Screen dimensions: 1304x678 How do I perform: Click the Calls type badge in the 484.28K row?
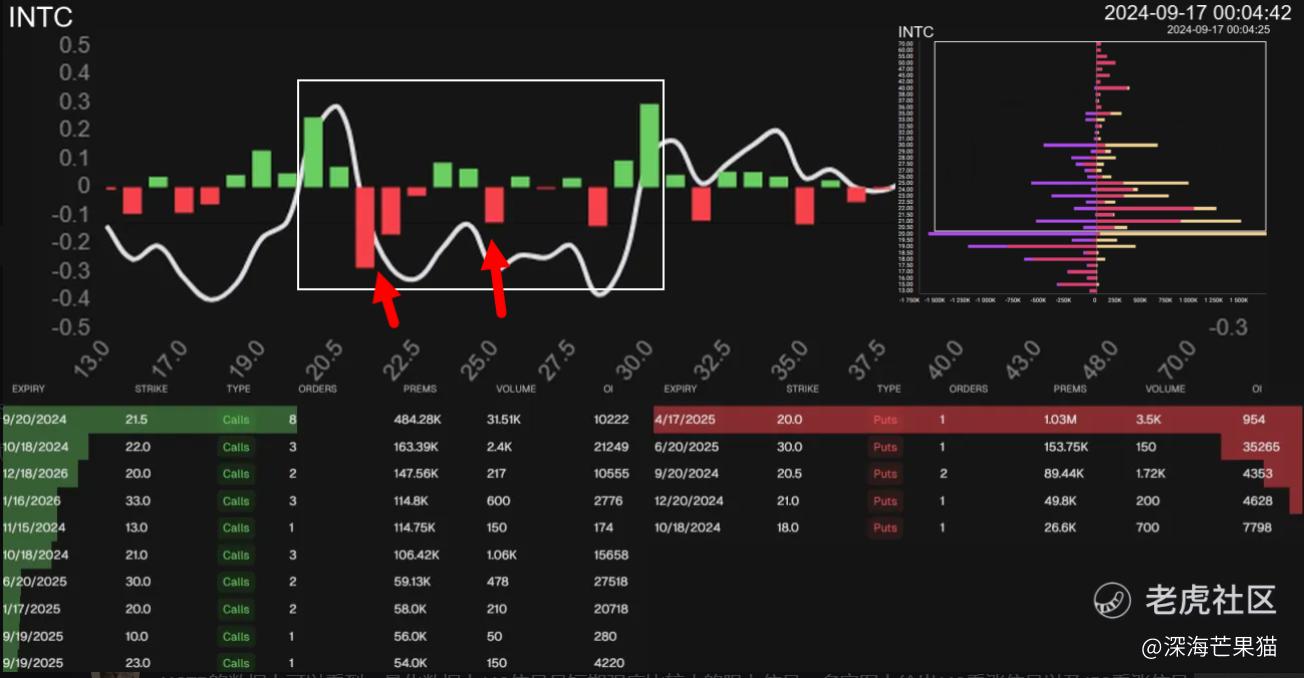coord(236,420)
